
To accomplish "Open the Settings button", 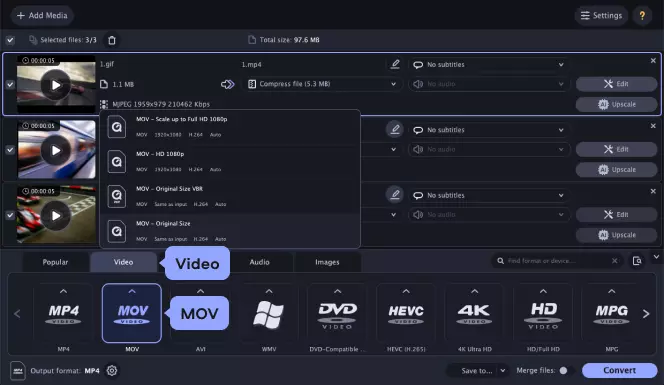I will (x=601, y=16).
